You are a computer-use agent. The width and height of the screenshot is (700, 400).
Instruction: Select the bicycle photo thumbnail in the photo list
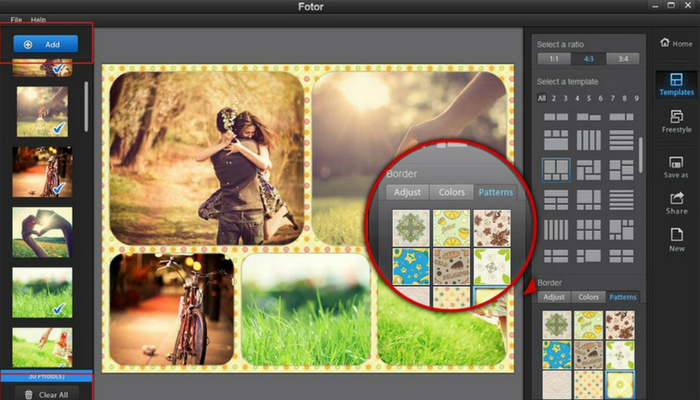pyautogui.click(x=42, y=172)
